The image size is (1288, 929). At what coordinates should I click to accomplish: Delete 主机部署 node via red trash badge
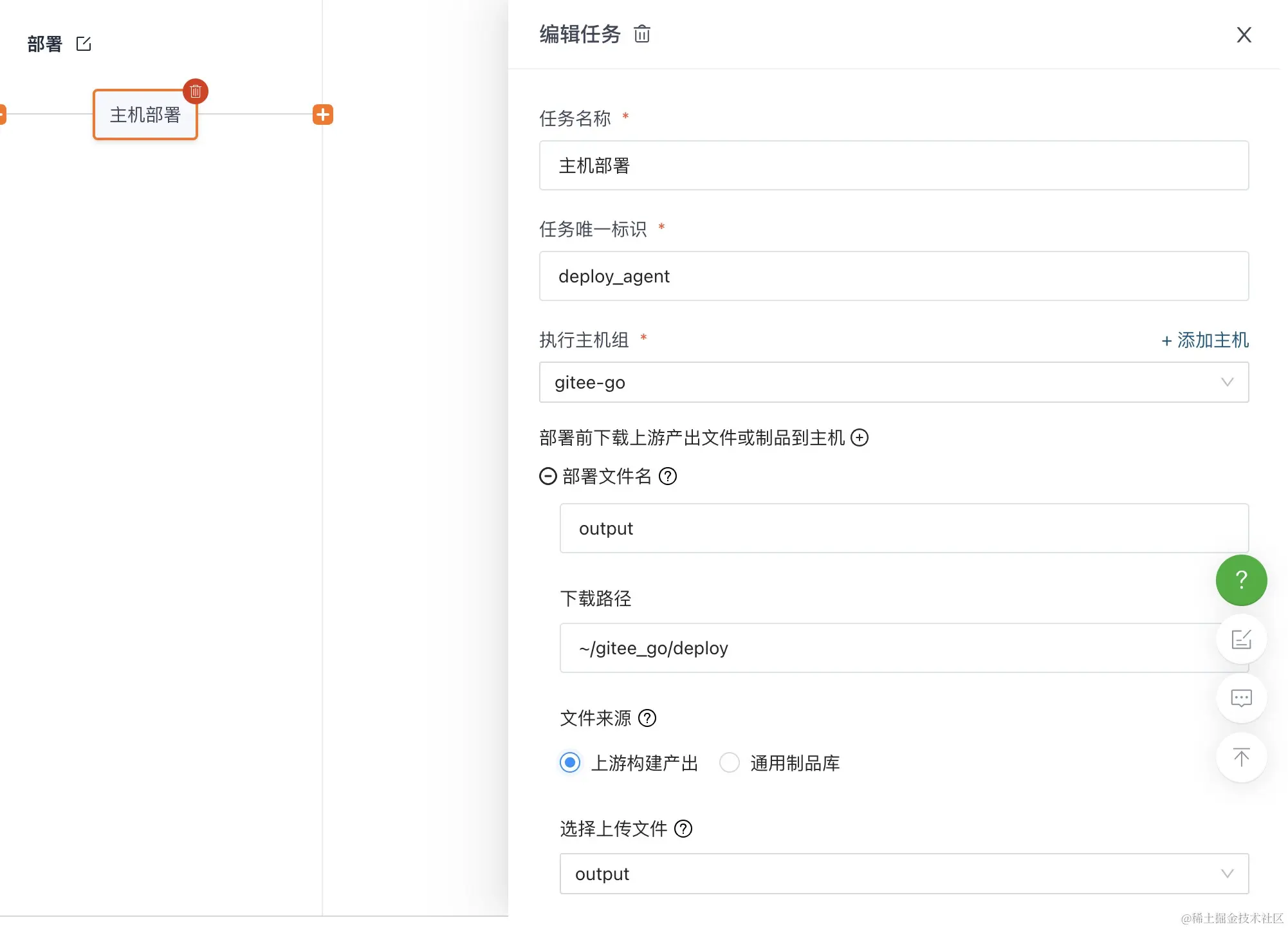click(x=196, y=91)
